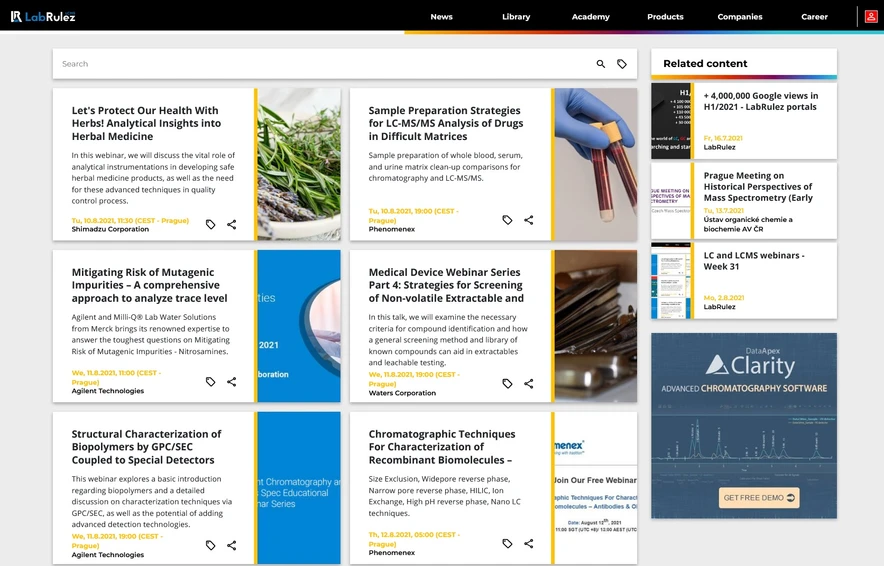Share the Mitigating Risk of Mutagenic Impurities webinar
The image size is (884, 566).
coord(232,382)
